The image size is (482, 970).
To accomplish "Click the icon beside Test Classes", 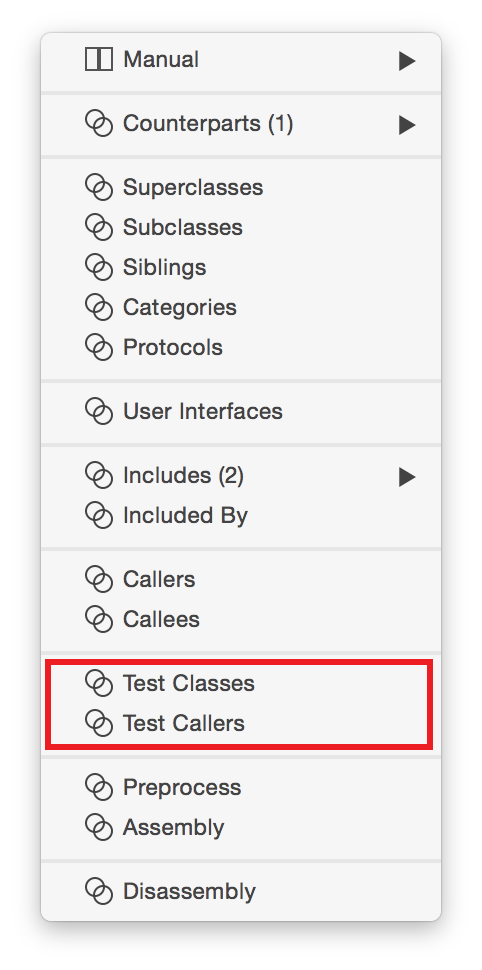I will [99, 684].
